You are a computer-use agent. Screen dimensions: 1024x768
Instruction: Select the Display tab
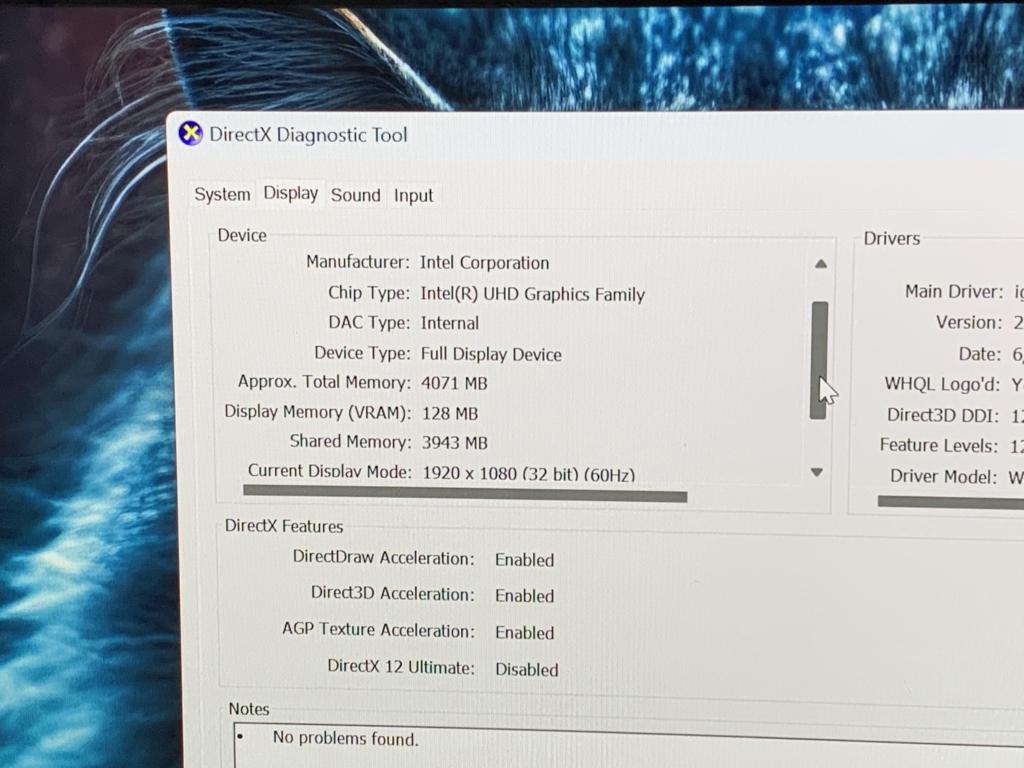[291, 193]
